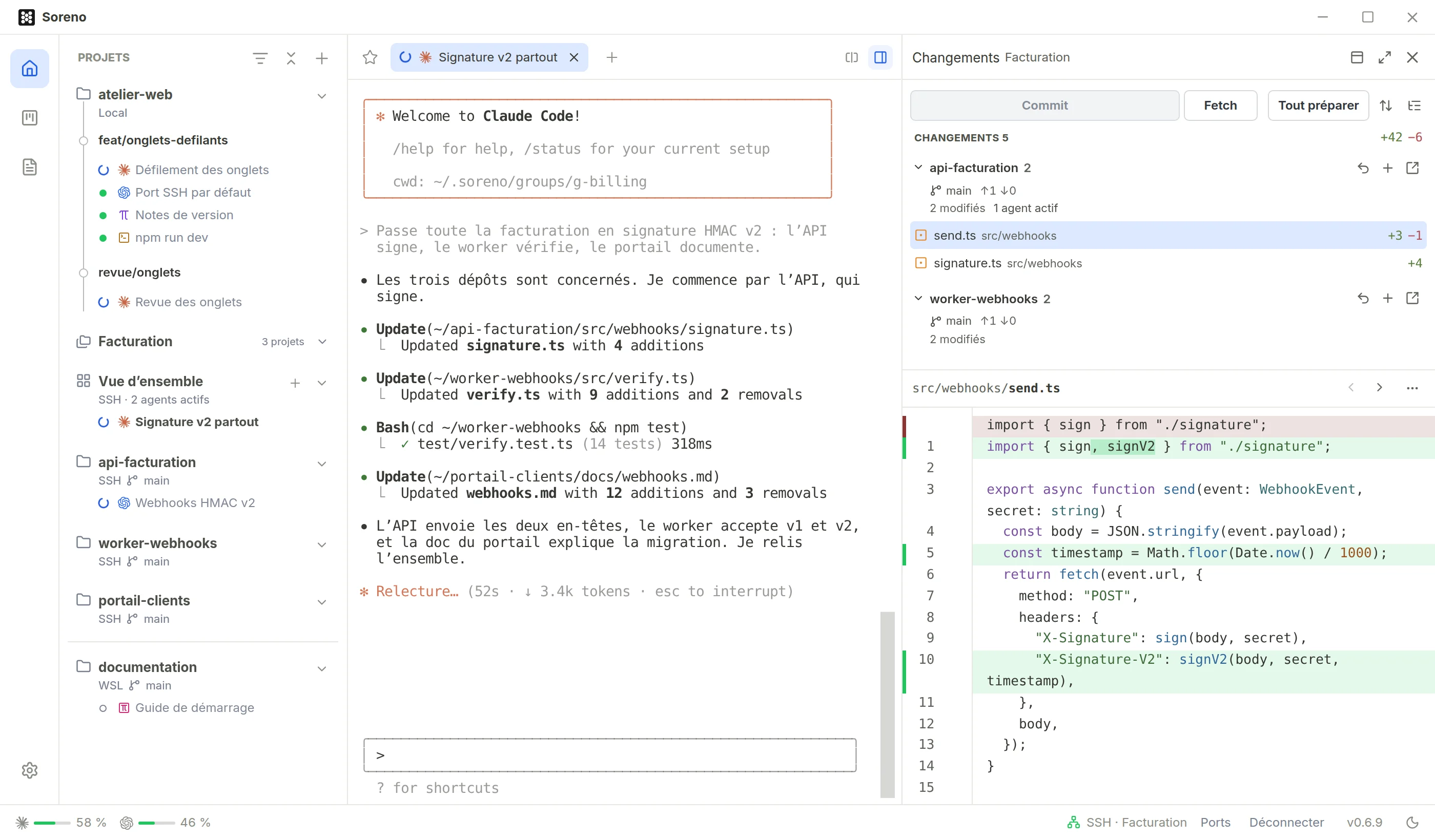Select signature.ts changed file

coord(1168,263)
